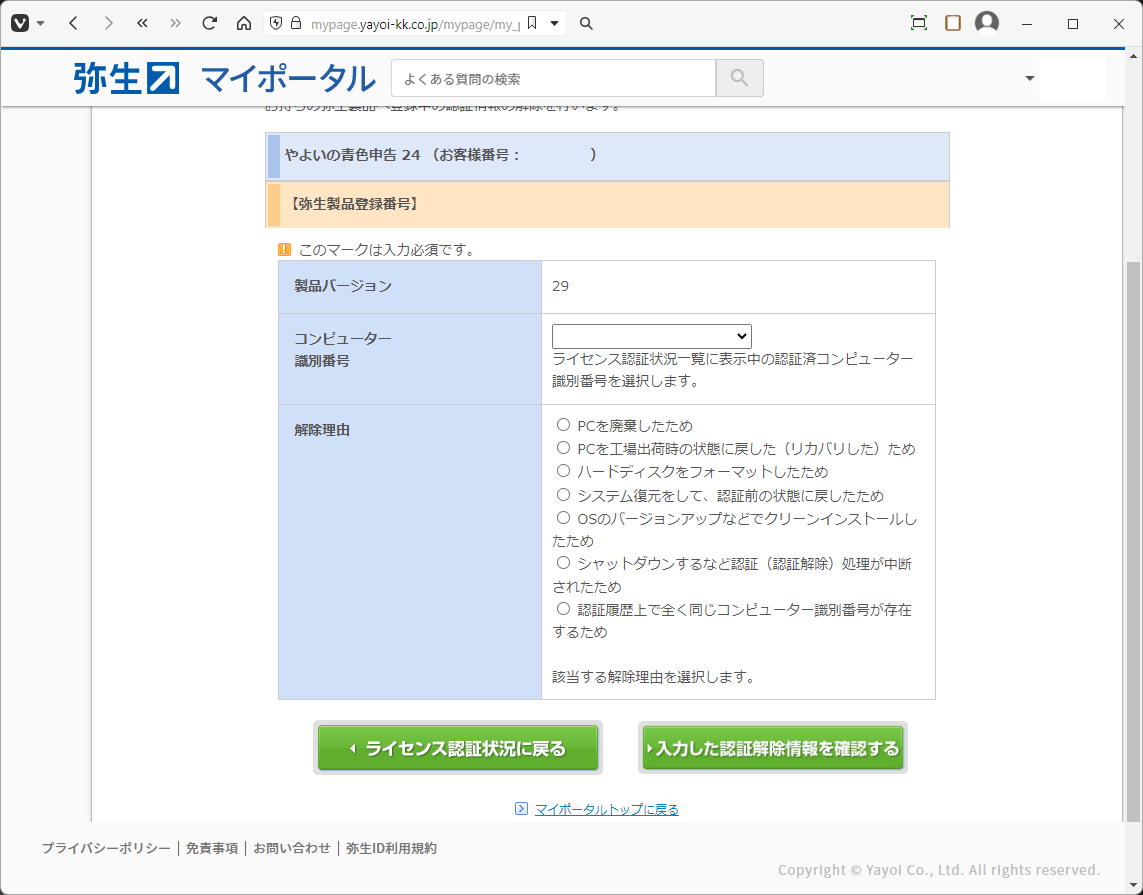Click the rewind history button
This screenshot has width=1143, height=895.
142,23
